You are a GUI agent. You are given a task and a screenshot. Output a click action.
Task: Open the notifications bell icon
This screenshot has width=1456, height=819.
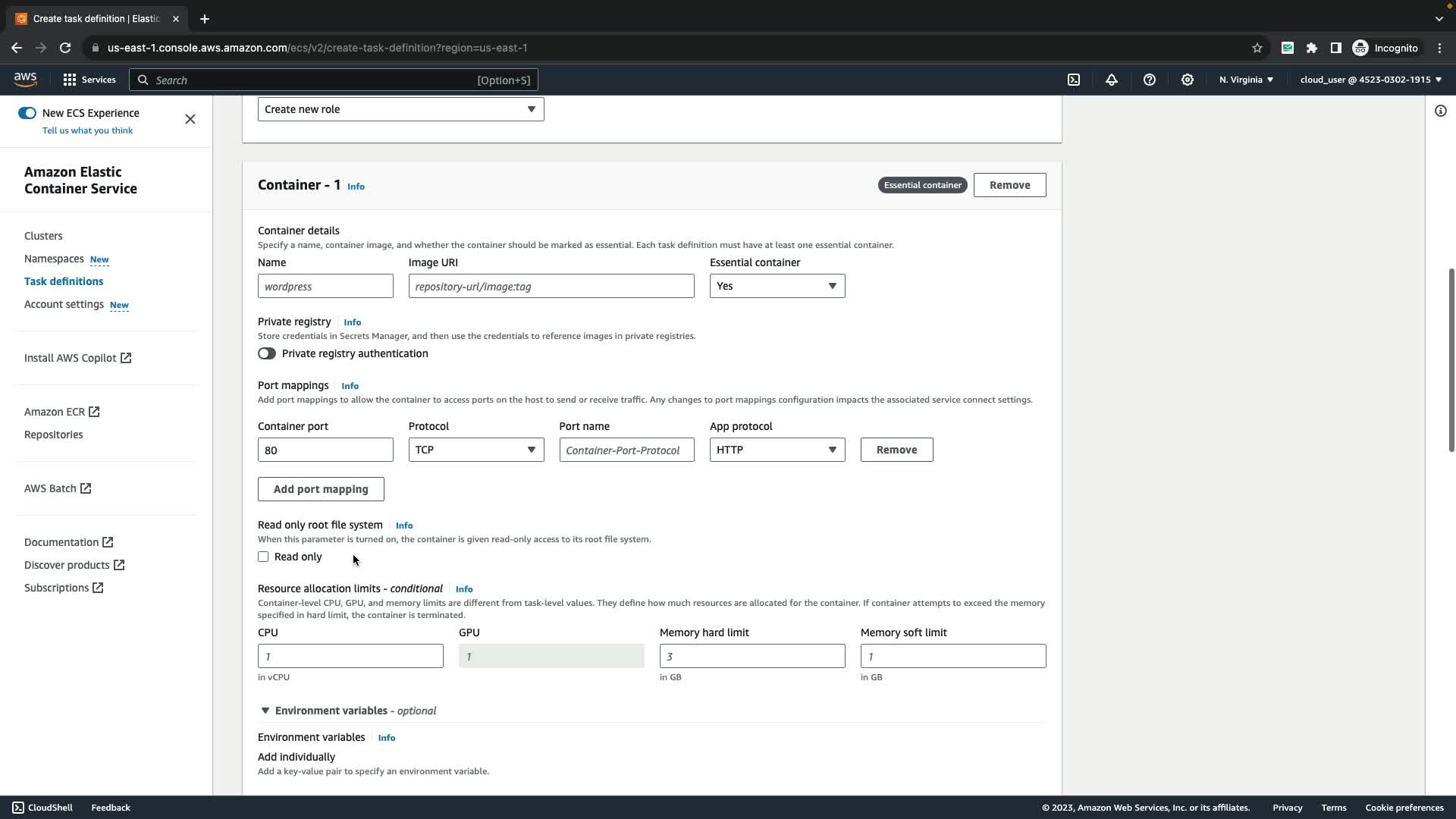[x=1112, y=80]
